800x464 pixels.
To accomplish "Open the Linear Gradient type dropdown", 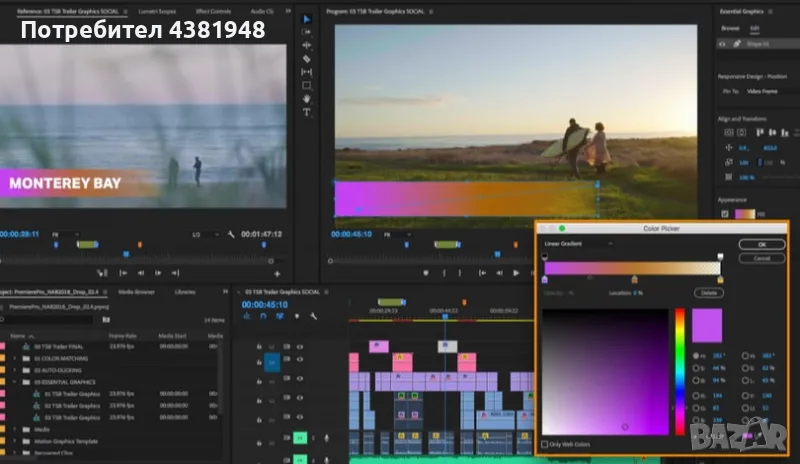I will (580, 243).
